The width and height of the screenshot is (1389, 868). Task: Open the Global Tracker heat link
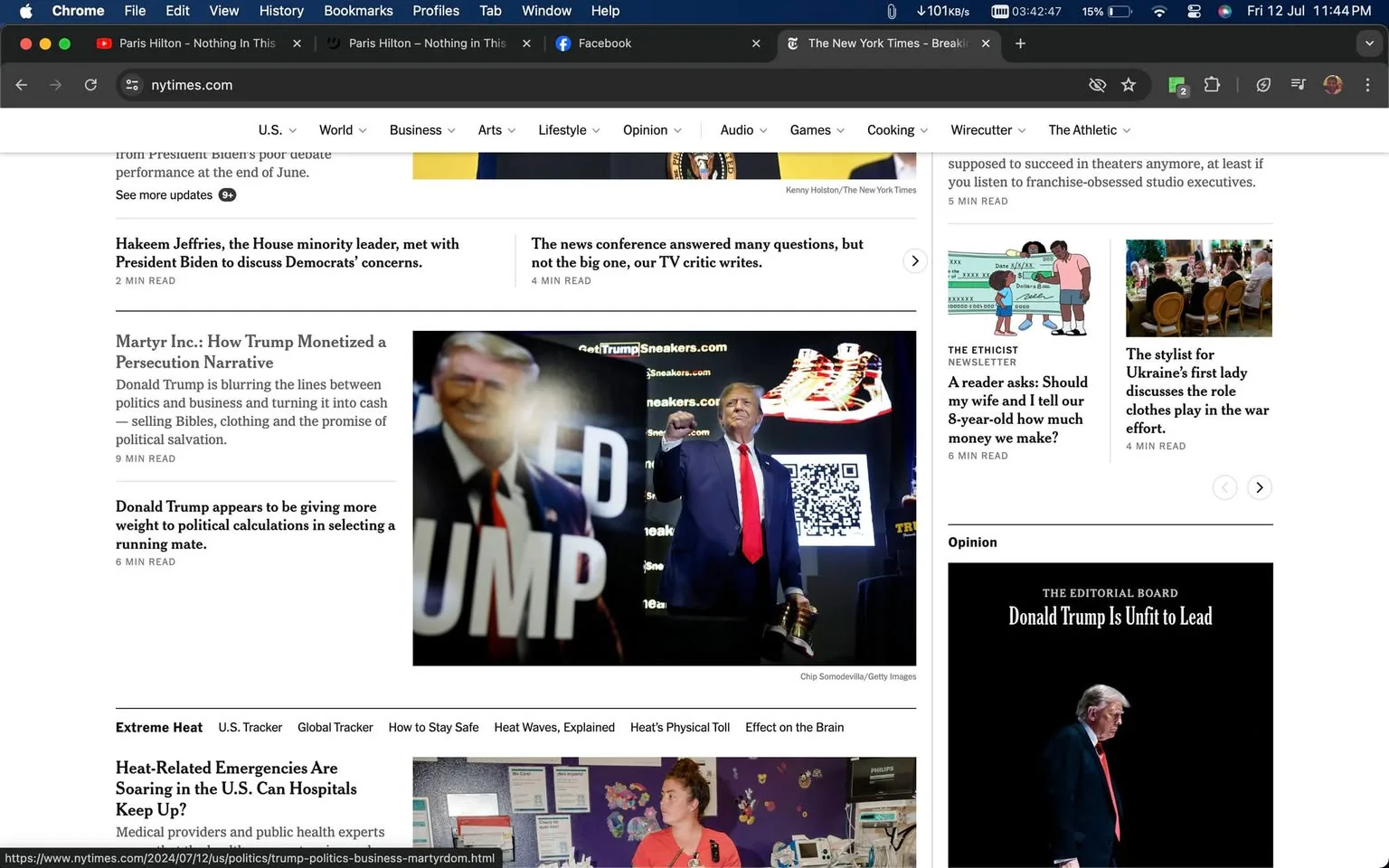[x=335, y=728]
